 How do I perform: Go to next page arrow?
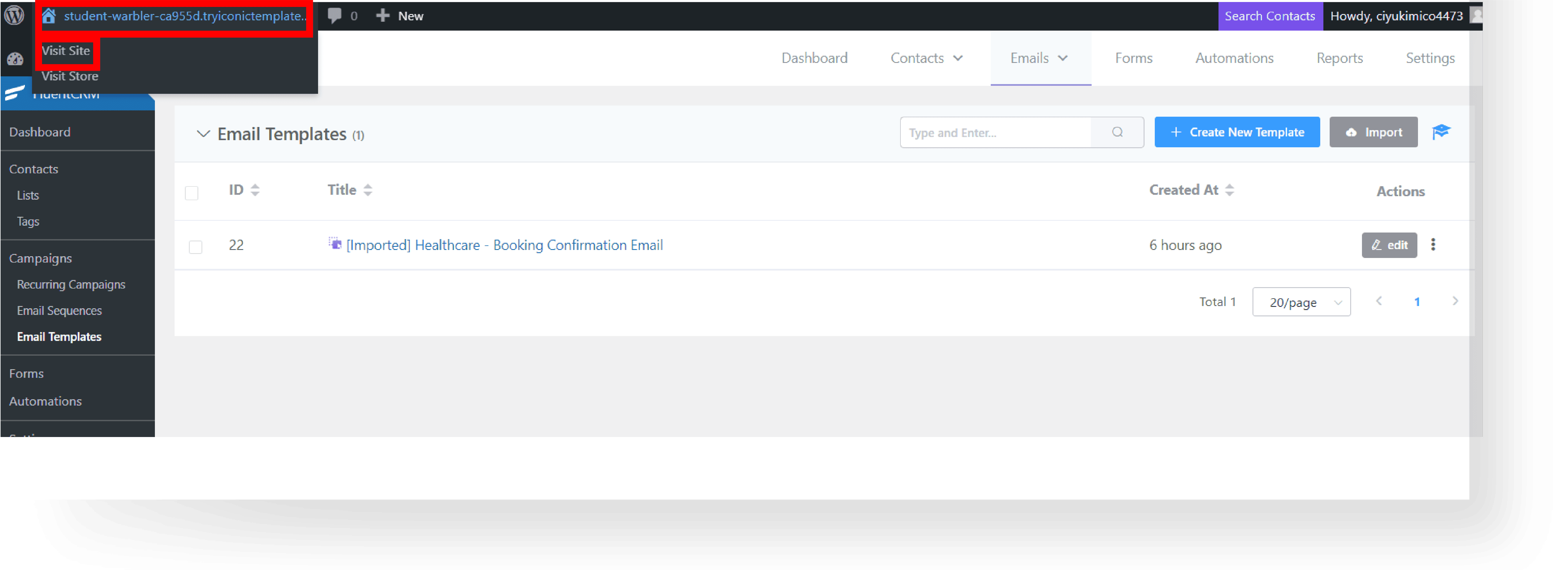click(1455, 301)
